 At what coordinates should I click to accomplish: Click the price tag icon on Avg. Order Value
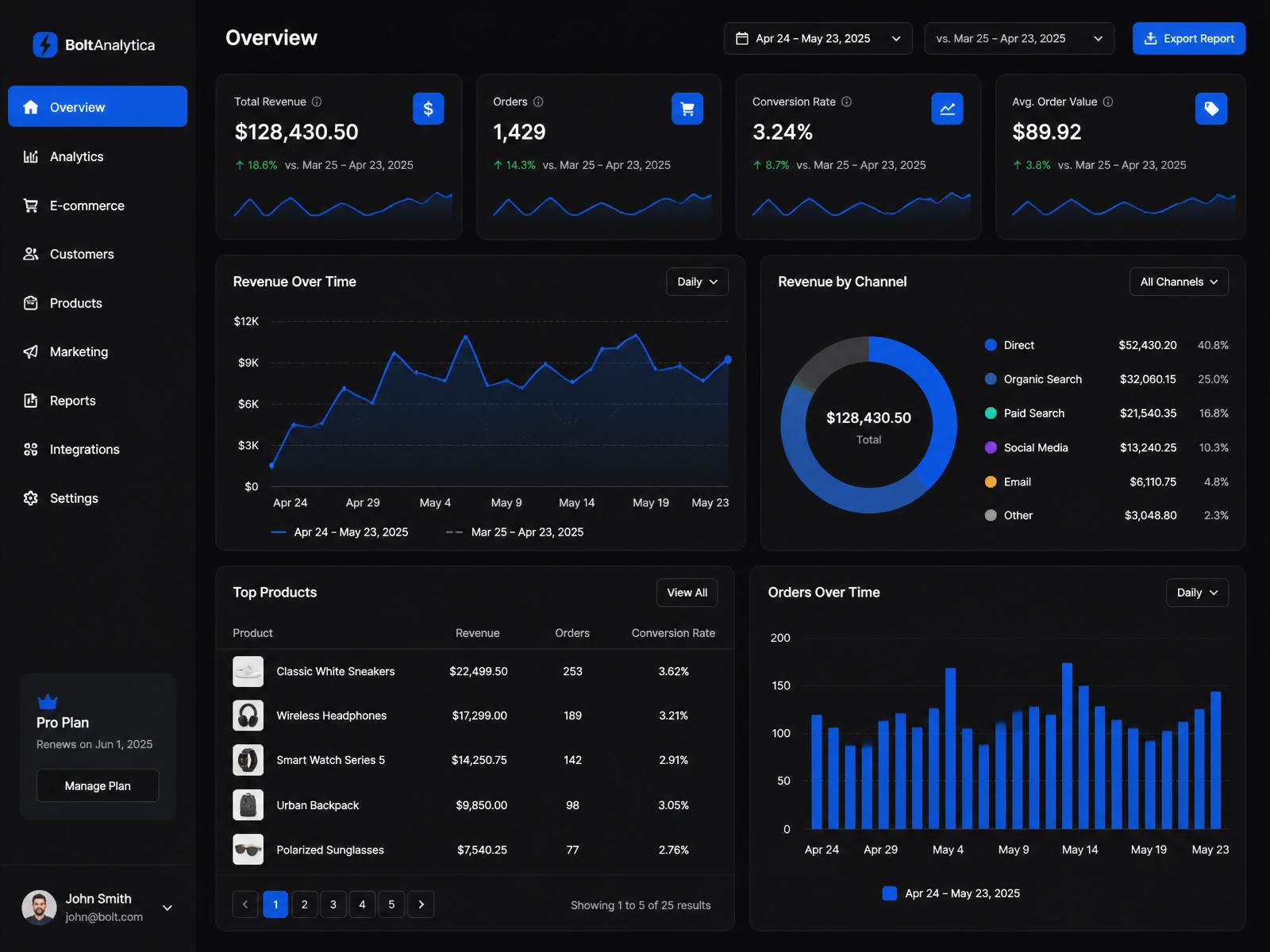point(1211,109)
